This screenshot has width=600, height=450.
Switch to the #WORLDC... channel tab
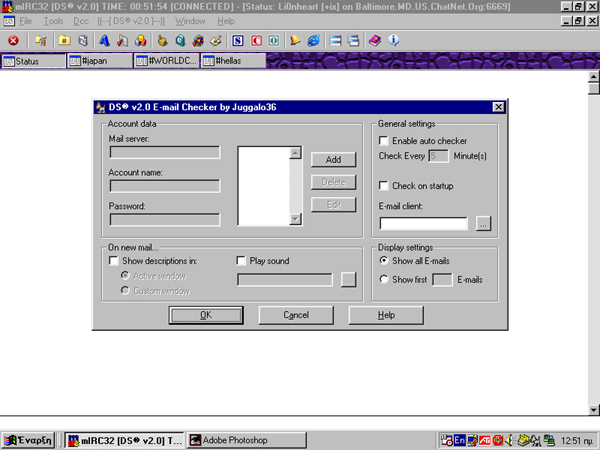(x=167, y=61)
